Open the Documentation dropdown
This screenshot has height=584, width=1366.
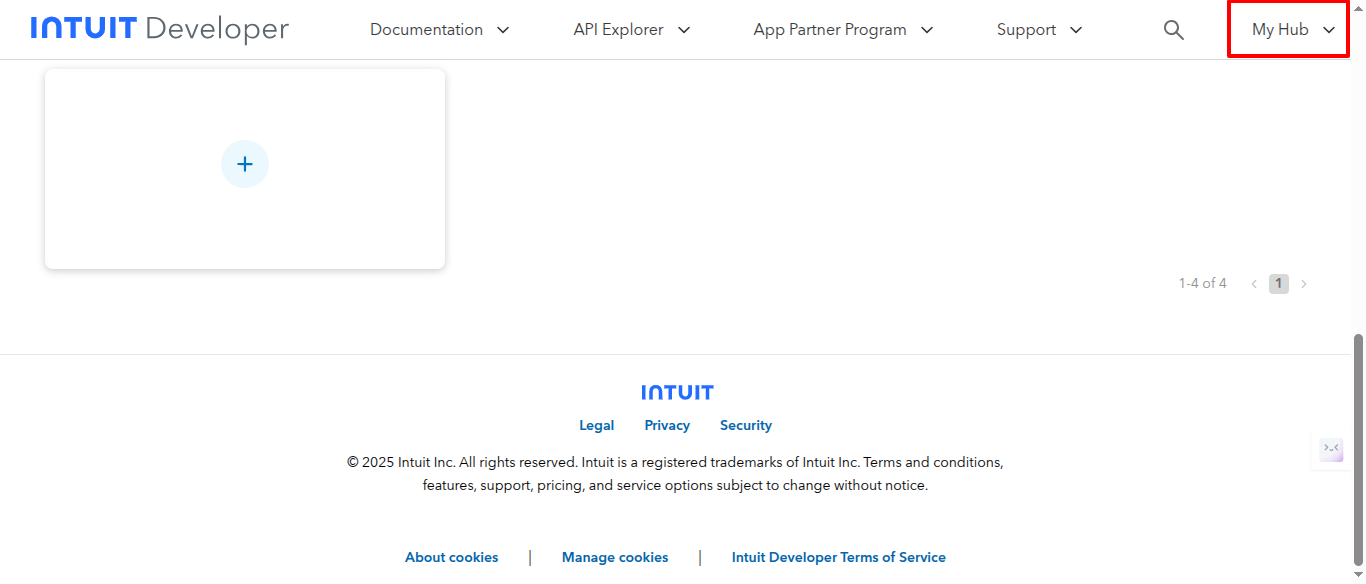coord(439,29)
